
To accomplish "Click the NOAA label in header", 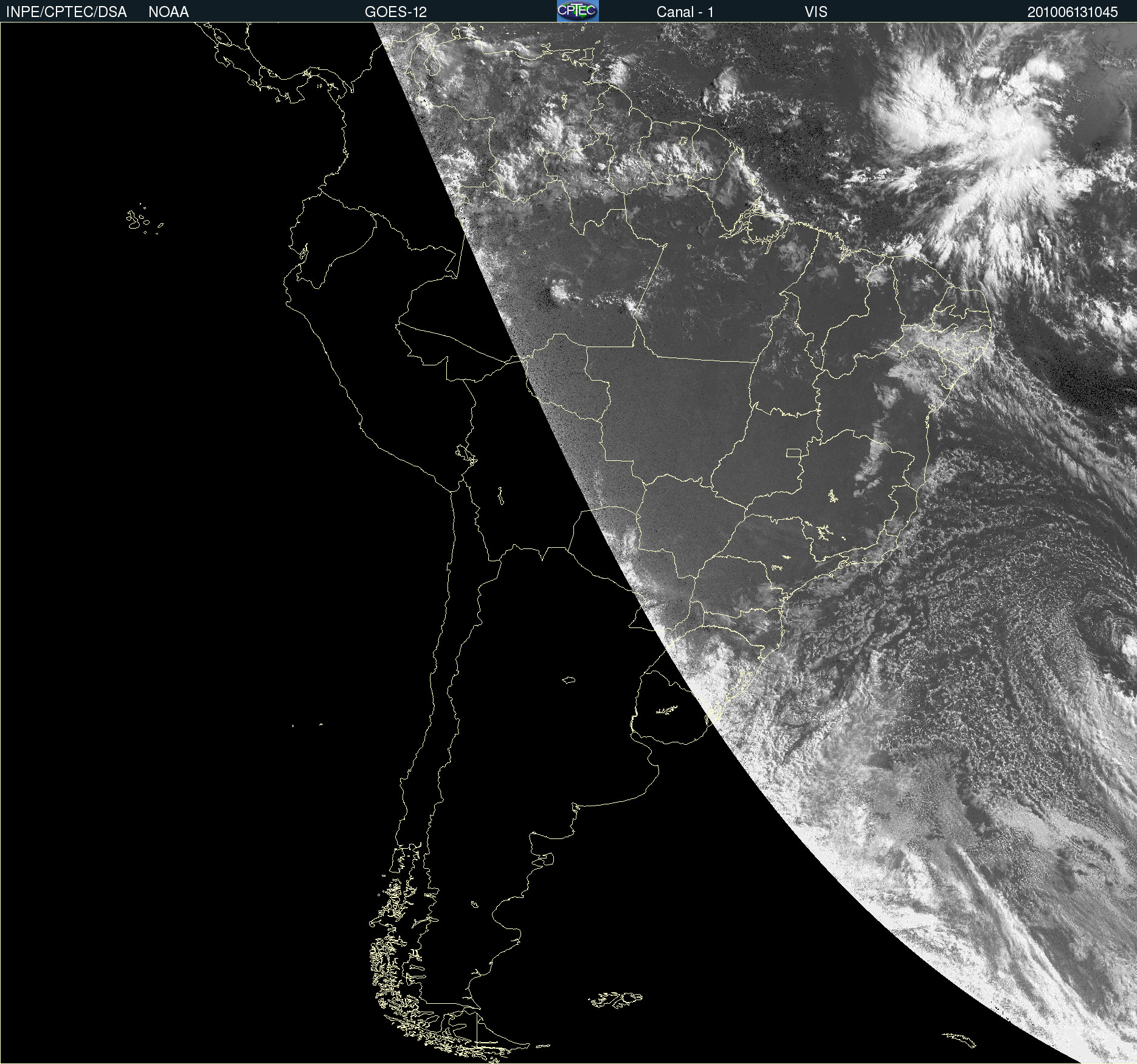I will click(168, 12).
